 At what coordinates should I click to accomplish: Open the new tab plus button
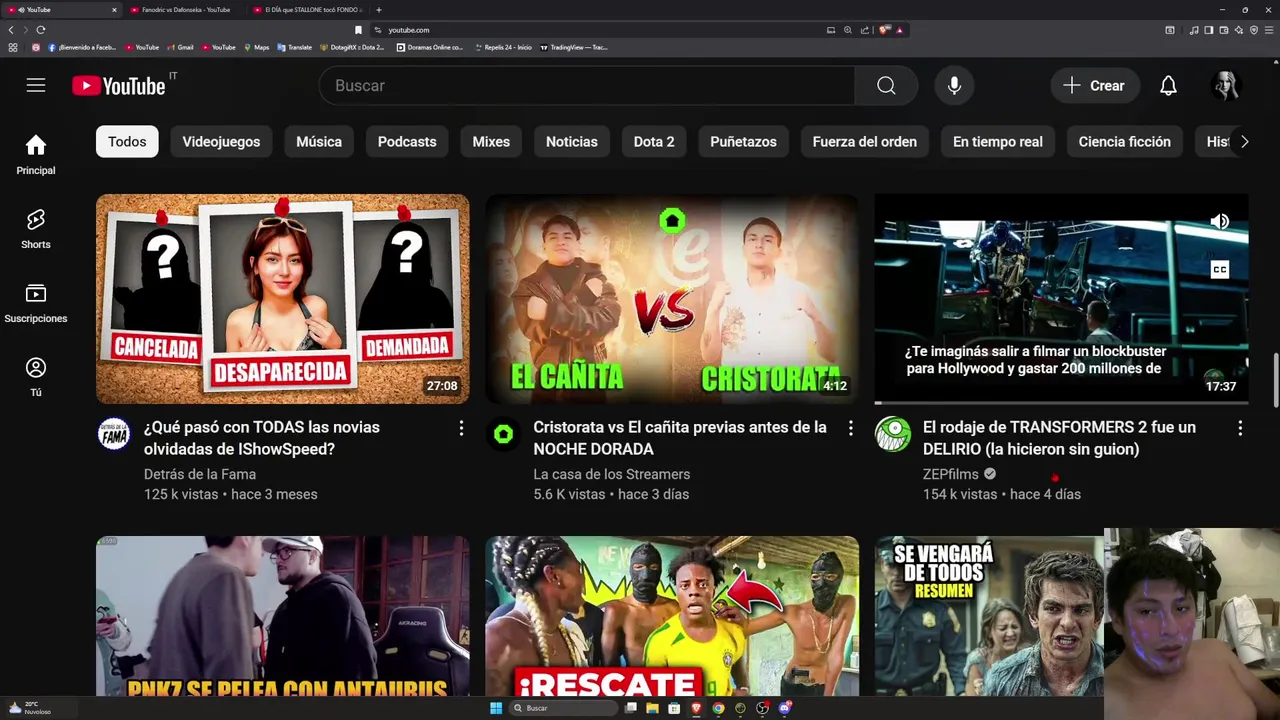378,10
